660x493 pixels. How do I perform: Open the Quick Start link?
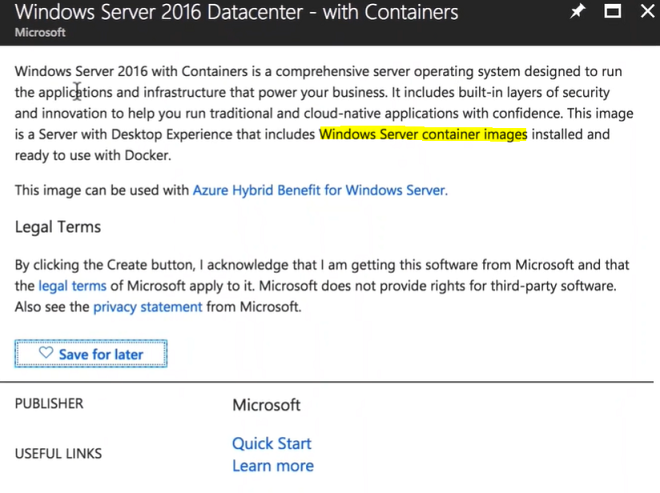pos(271,443)
